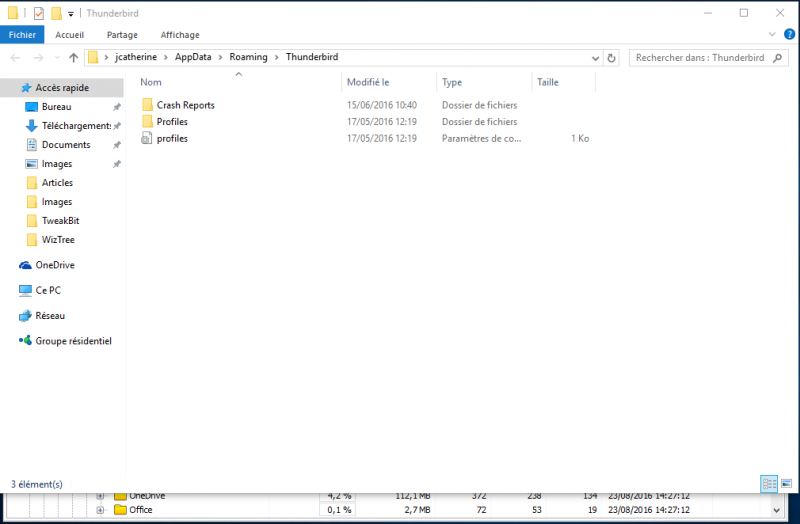Click the profiles settings file icon
Image resolution: width=800 pixels, height=524 pixels.
147,138
